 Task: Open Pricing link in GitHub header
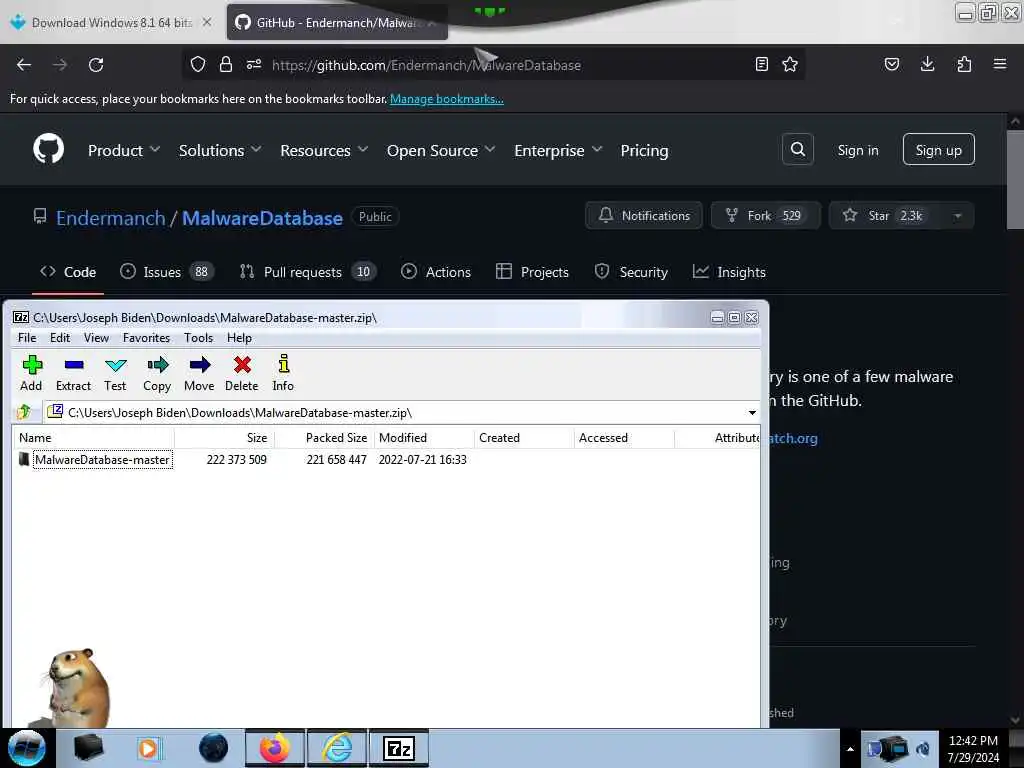pos(645,151)
